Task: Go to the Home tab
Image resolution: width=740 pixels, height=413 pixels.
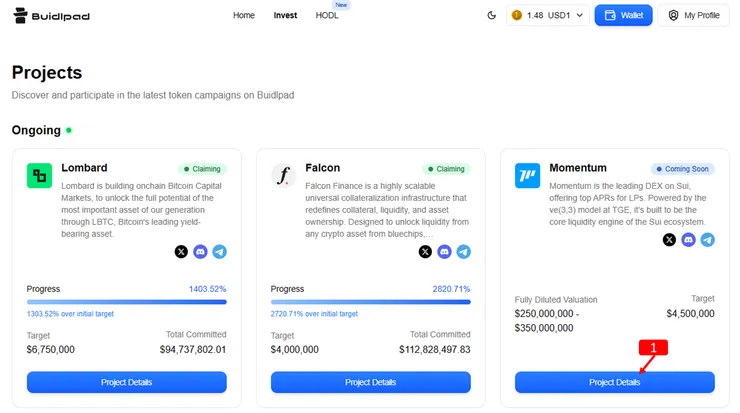Action: [244, 16]
